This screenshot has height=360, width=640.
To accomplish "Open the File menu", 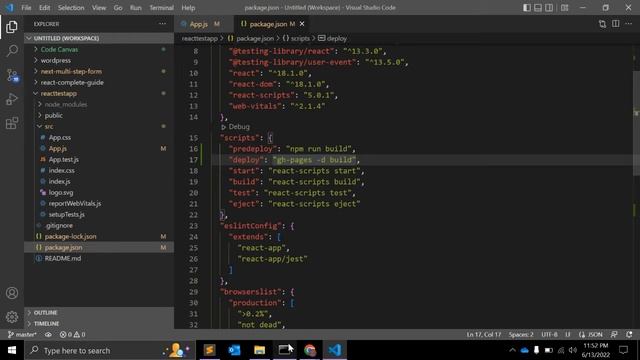I will click(x=26, y=8).
